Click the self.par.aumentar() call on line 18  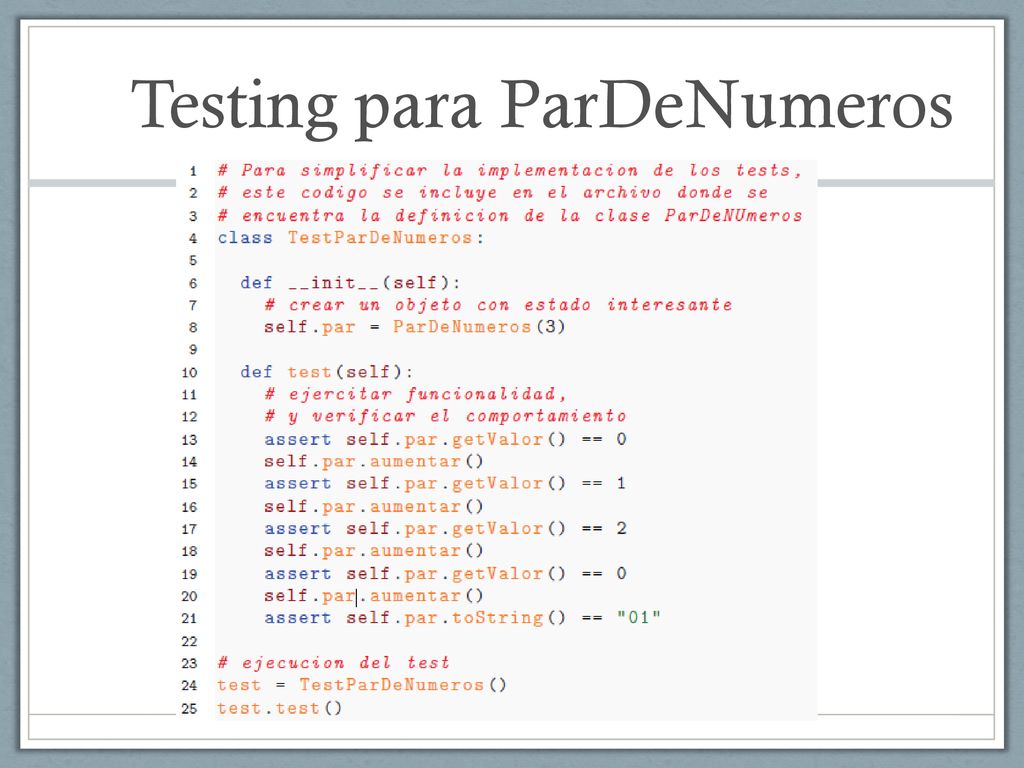pyautogui.click(x=374, y=551)
